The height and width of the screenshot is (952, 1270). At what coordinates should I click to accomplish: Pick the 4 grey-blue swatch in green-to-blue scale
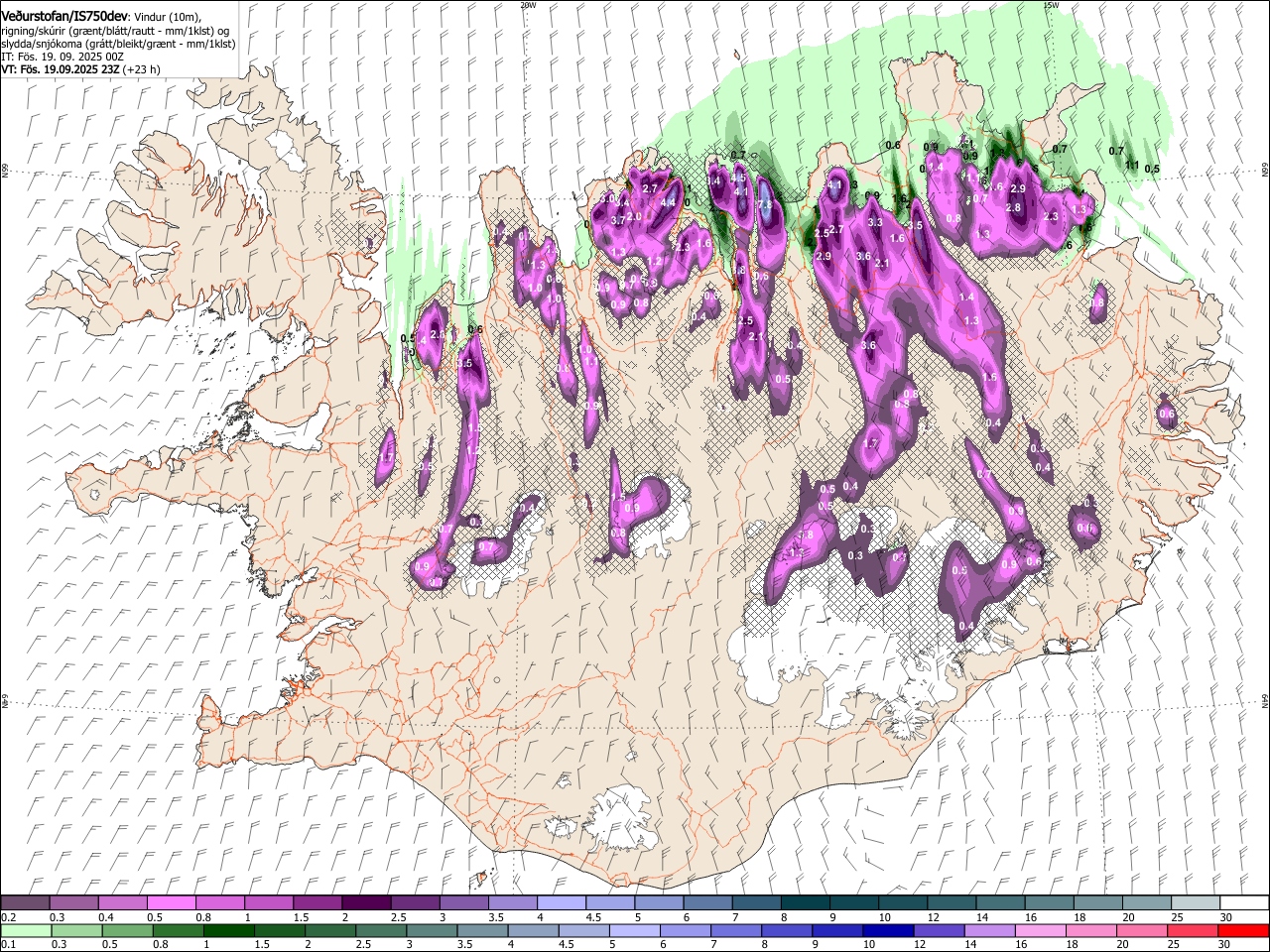[534, 930]
